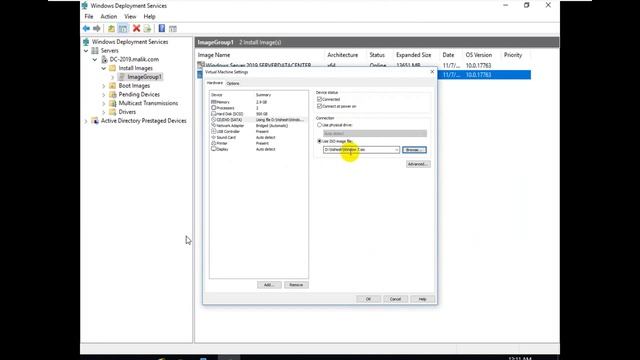640x360 pixels.
Task: Click the Multicast Transmissions folder icon
Action: coord(113,103)
